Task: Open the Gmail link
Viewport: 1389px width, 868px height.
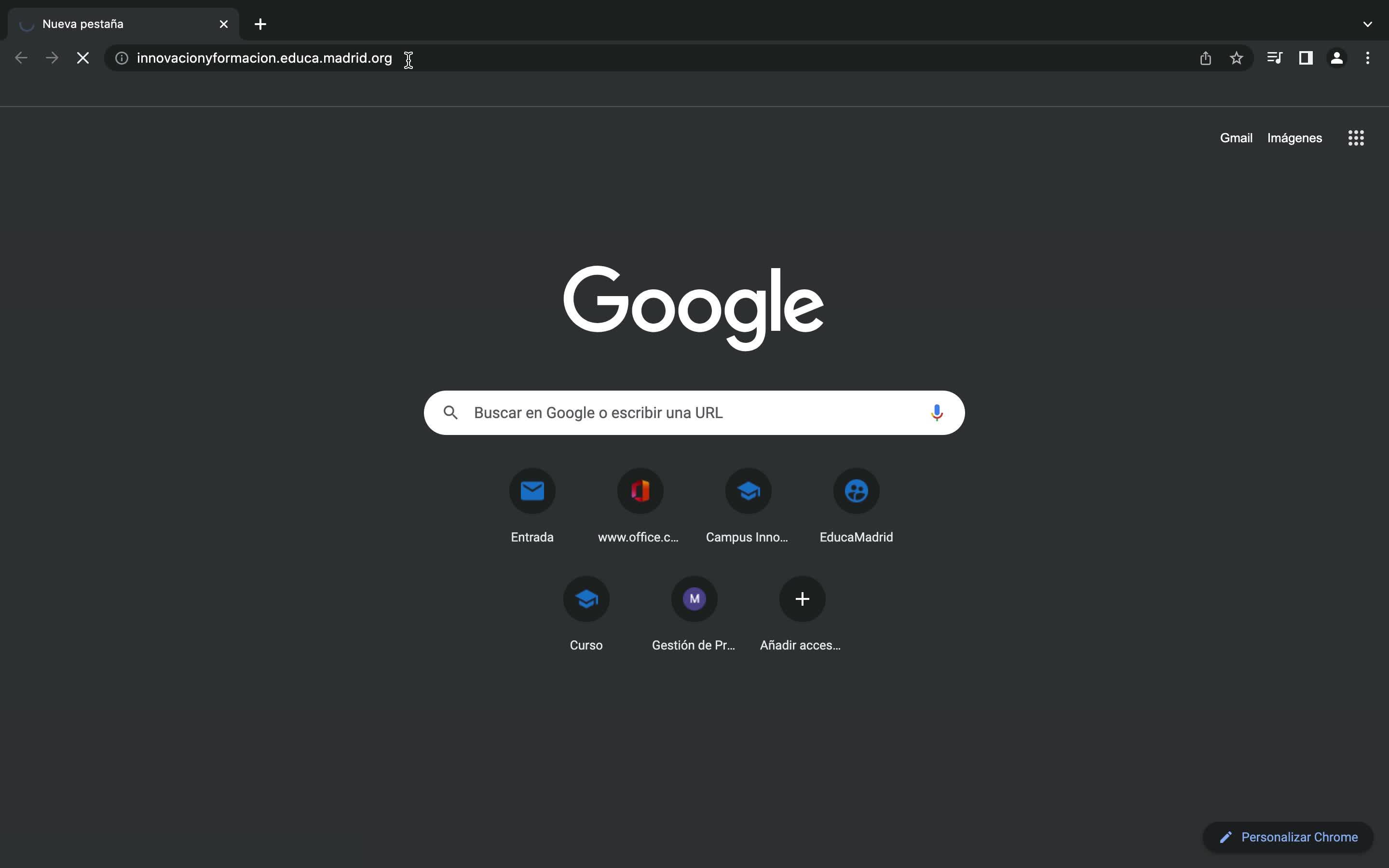Action: [1236, 138]
